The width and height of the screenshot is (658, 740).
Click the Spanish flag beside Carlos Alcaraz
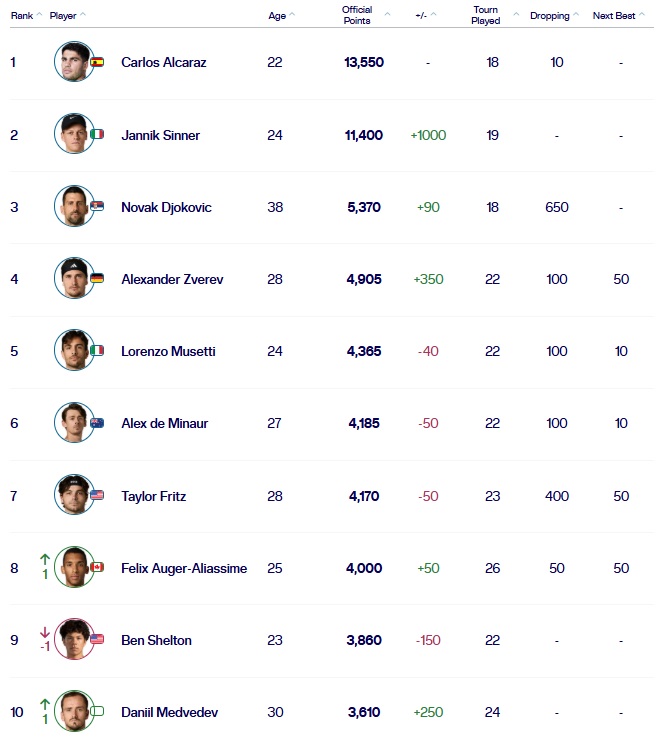pos(97,62)
